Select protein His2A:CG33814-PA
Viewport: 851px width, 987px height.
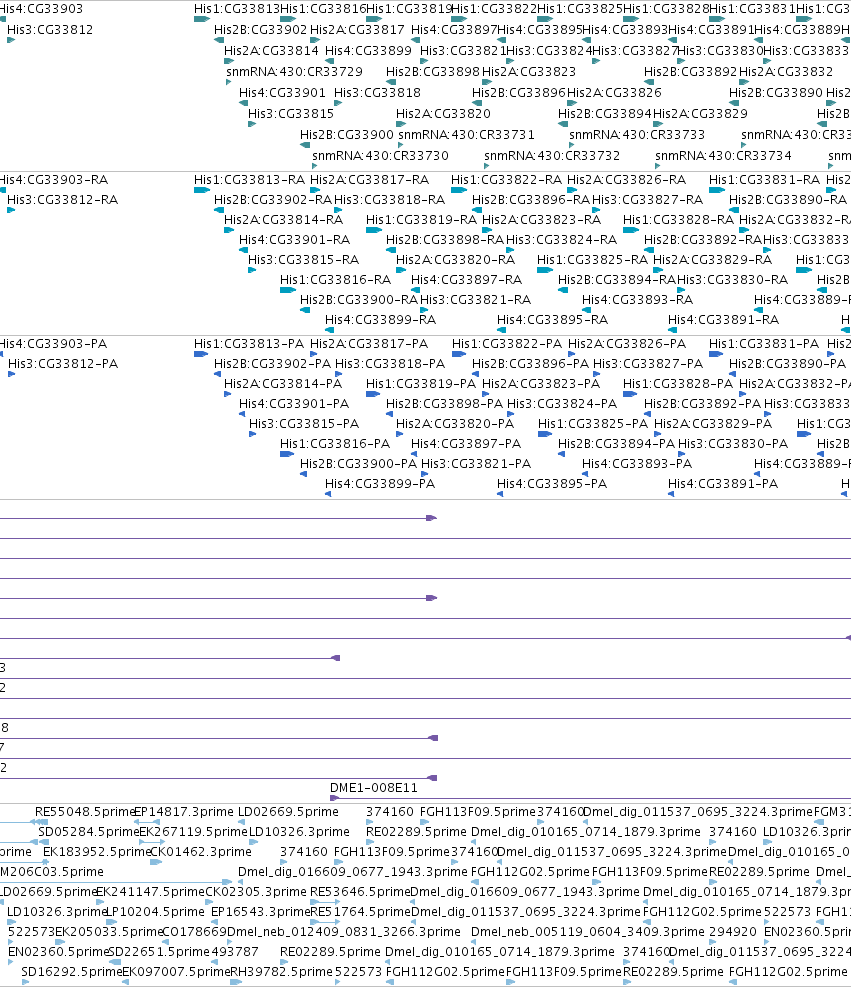(x=283, y=383)
